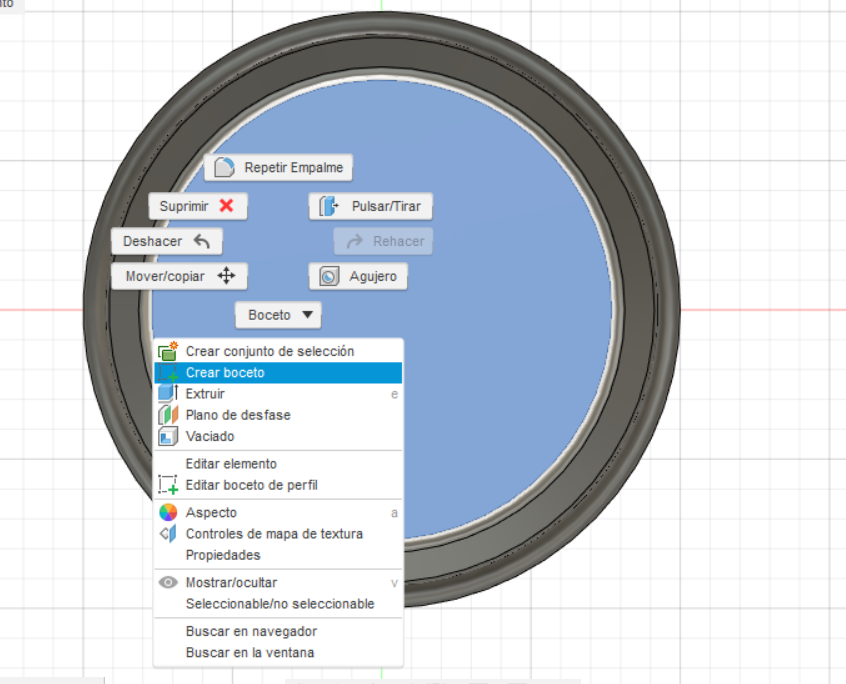Screen dimensions: 846x684
Task: Click Suprimir to delete the selection
Action: tap(198, 206)
